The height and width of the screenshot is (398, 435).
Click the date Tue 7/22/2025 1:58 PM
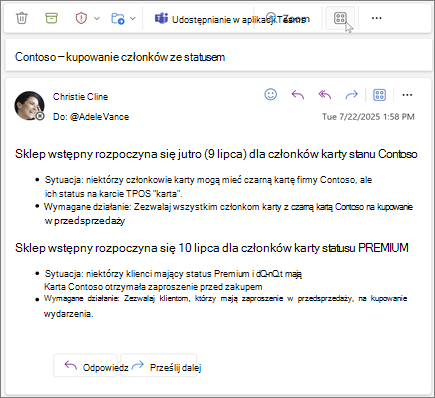click(368, 117)
